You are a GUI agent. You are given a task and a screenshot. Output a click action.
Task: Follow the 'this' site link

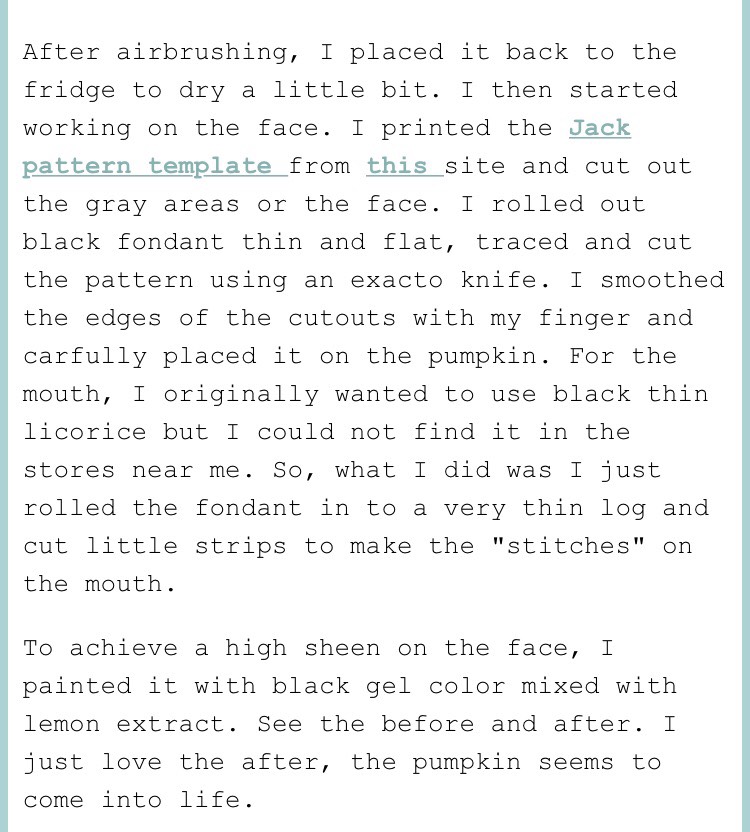click(397, 167)
